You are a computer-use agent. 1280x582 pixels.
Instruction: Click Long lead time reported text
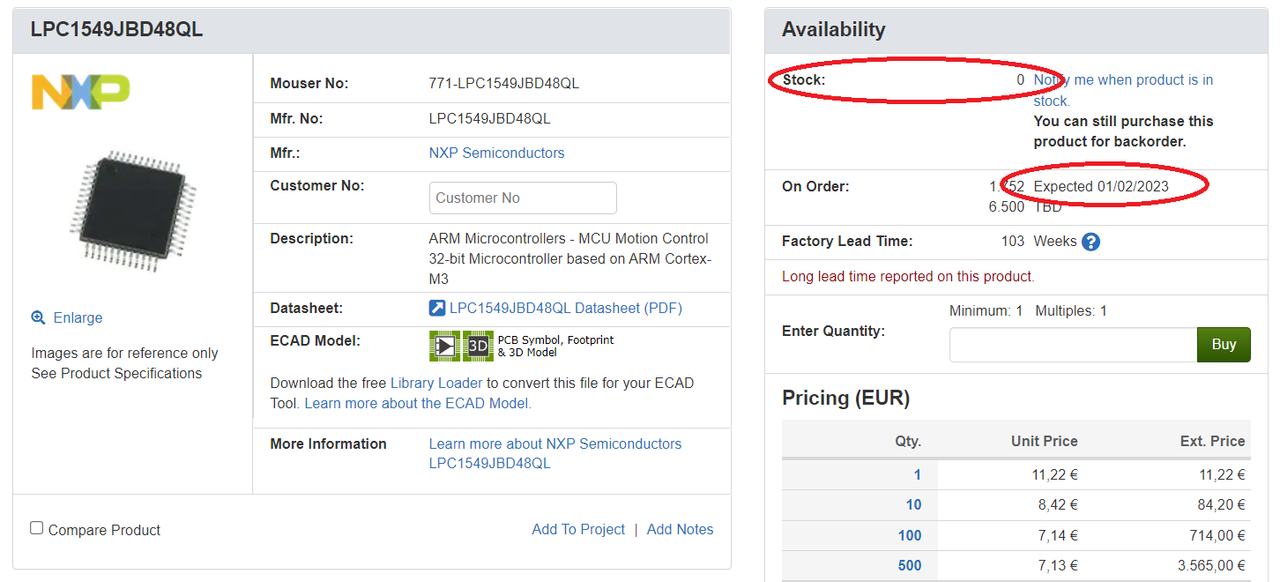908,276
